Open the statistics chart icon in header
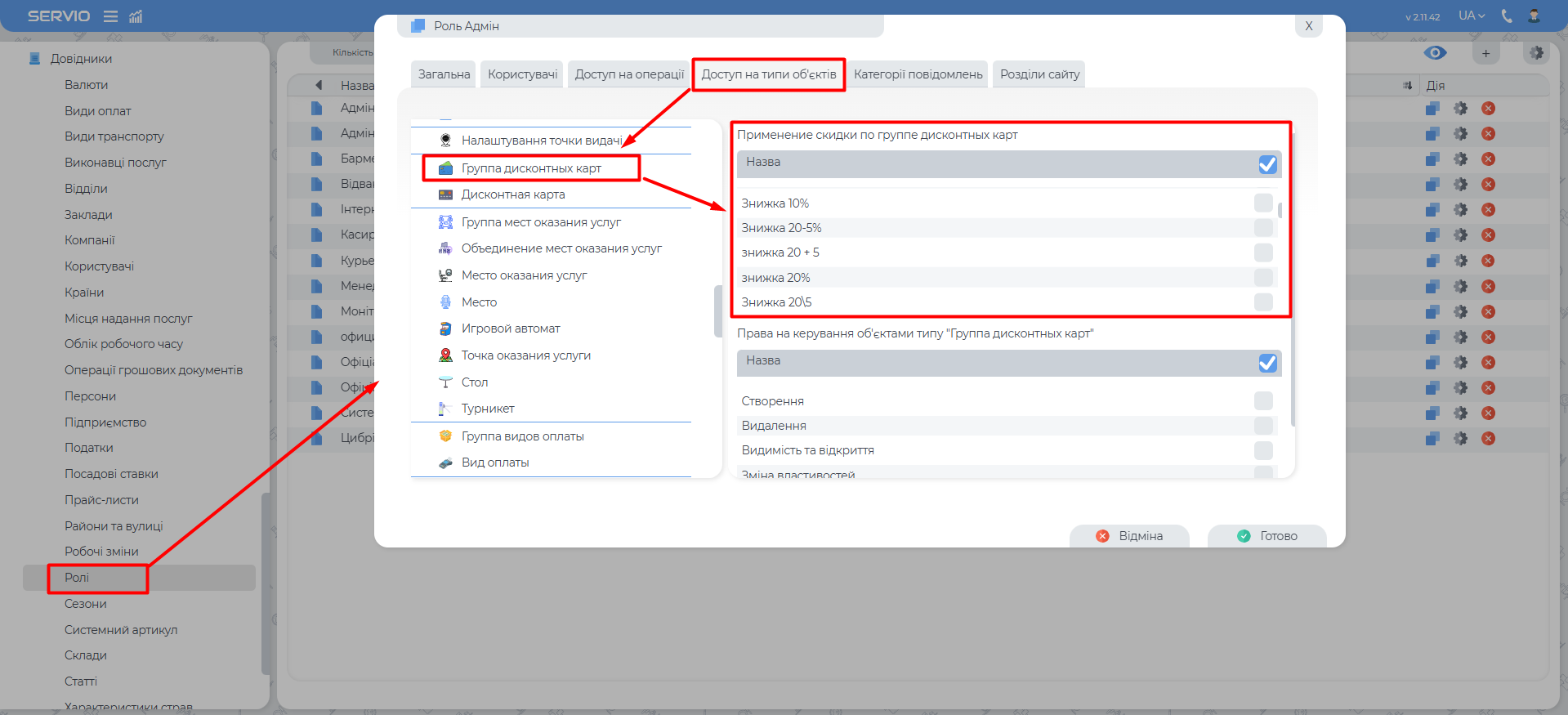Viewport: 1568px width, 715px height. 136,16
